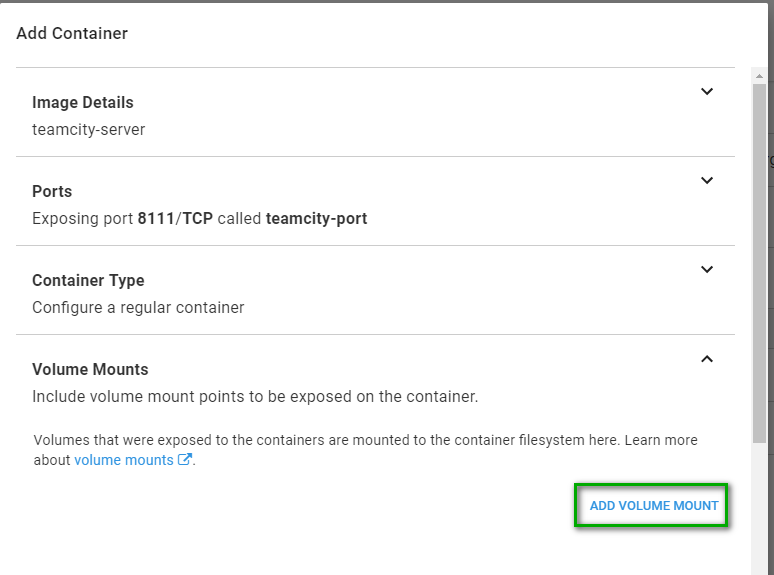Viewport: 774px width, 575px height.
Task: Click the Volume Mounts heading
Action: pos(90,369)
